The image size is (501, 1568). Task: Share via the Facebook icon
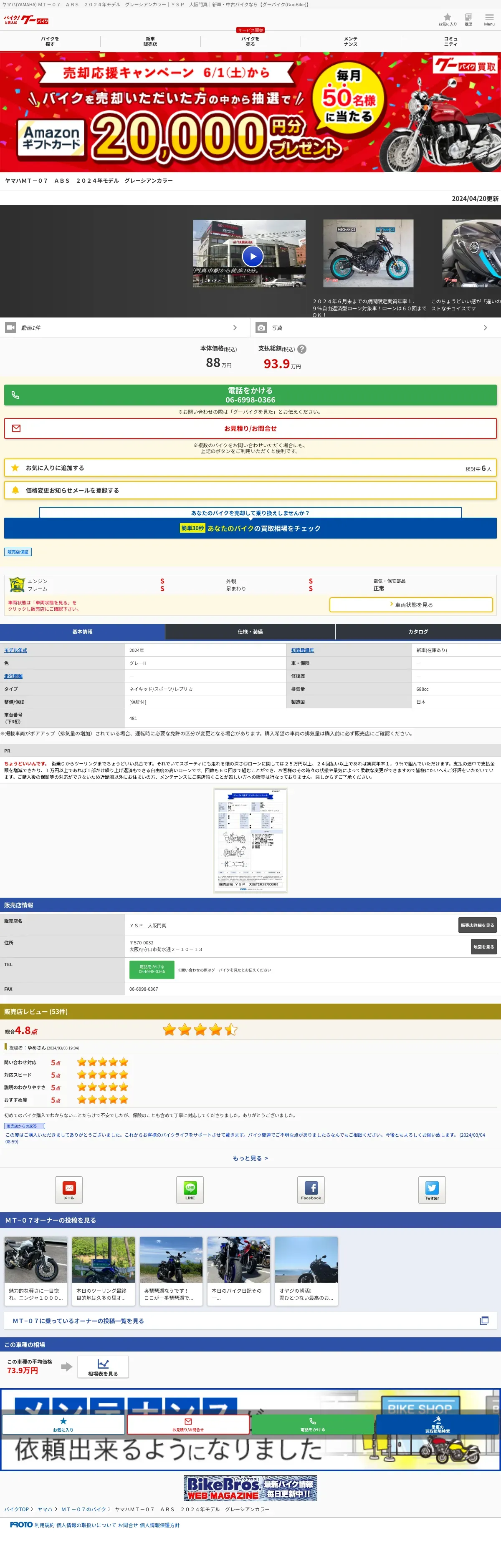tap(311, 1190)
